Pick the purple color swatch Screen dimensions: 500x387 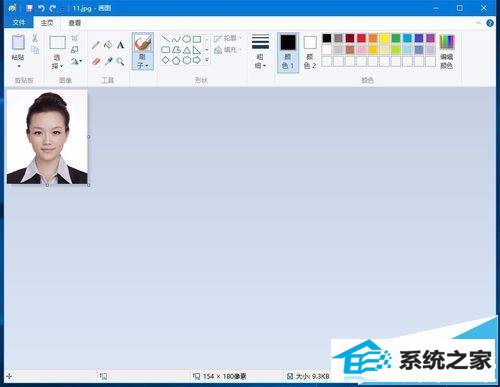pyautogui.click(x=430, y=38)
